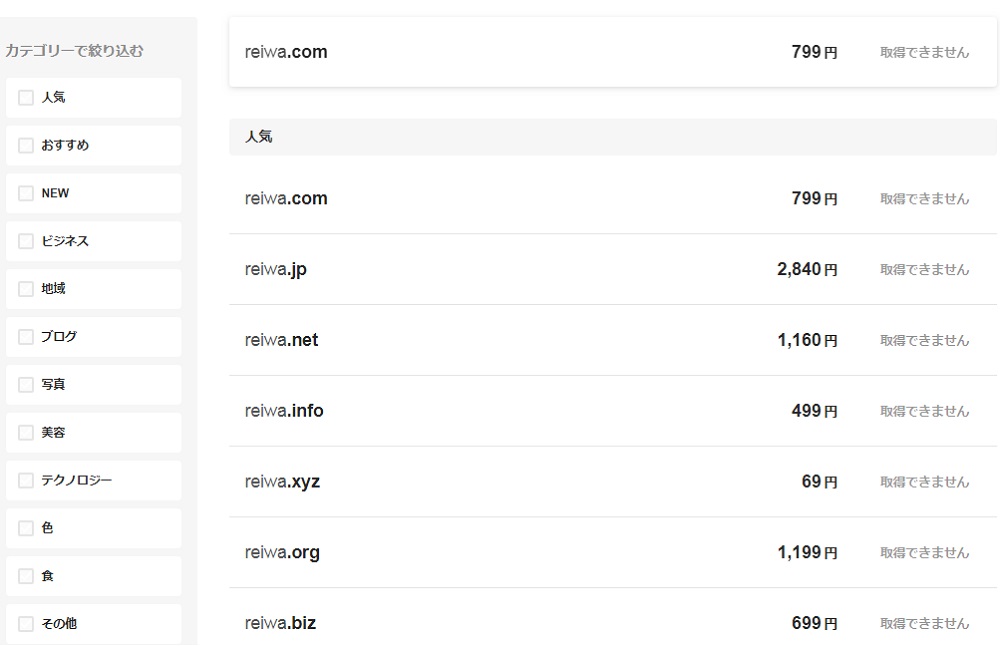Enable the おすすめ filter checkbox

[x=26, y=146]
